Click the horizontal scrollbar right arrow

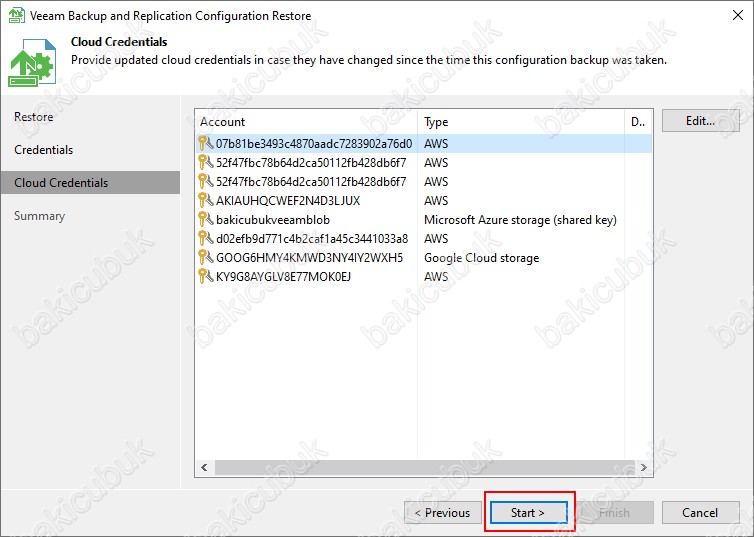643,467
